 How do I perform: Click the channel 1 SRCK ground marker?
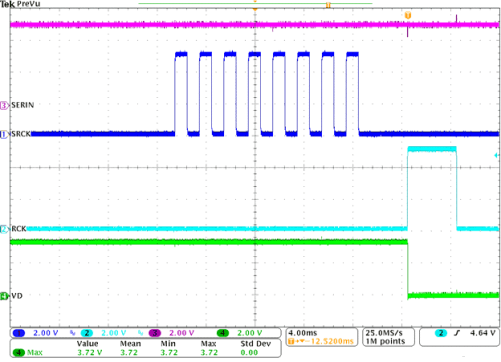coord(4,134)
